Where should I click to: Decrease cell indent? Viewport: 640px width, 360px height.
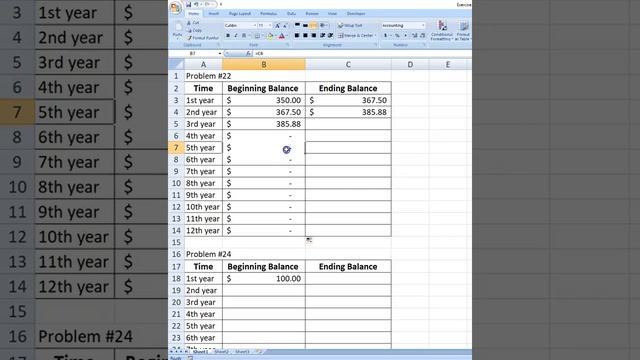tap(322, 35)
